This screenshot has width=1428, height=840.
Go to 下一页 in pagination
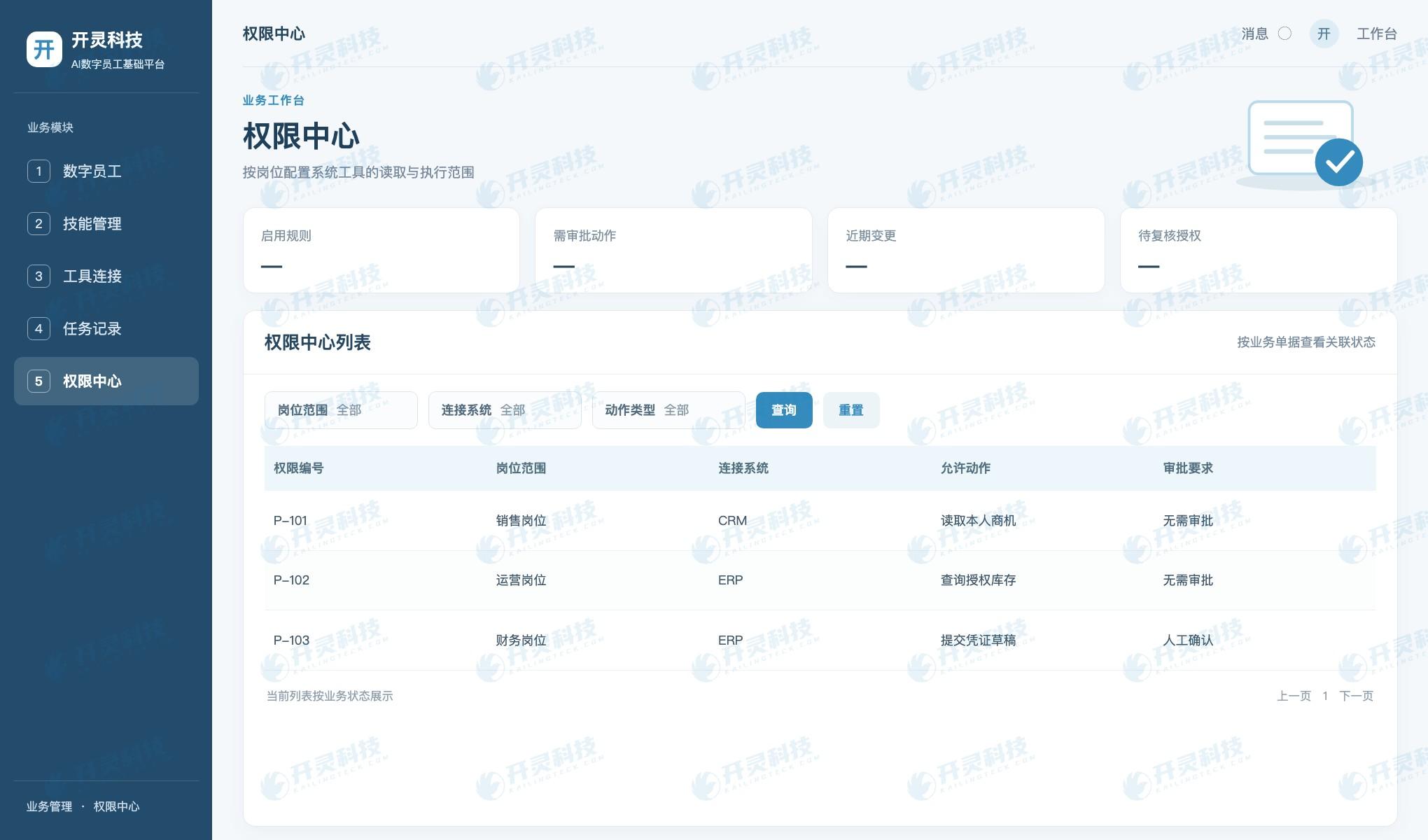click(1356, 696)
